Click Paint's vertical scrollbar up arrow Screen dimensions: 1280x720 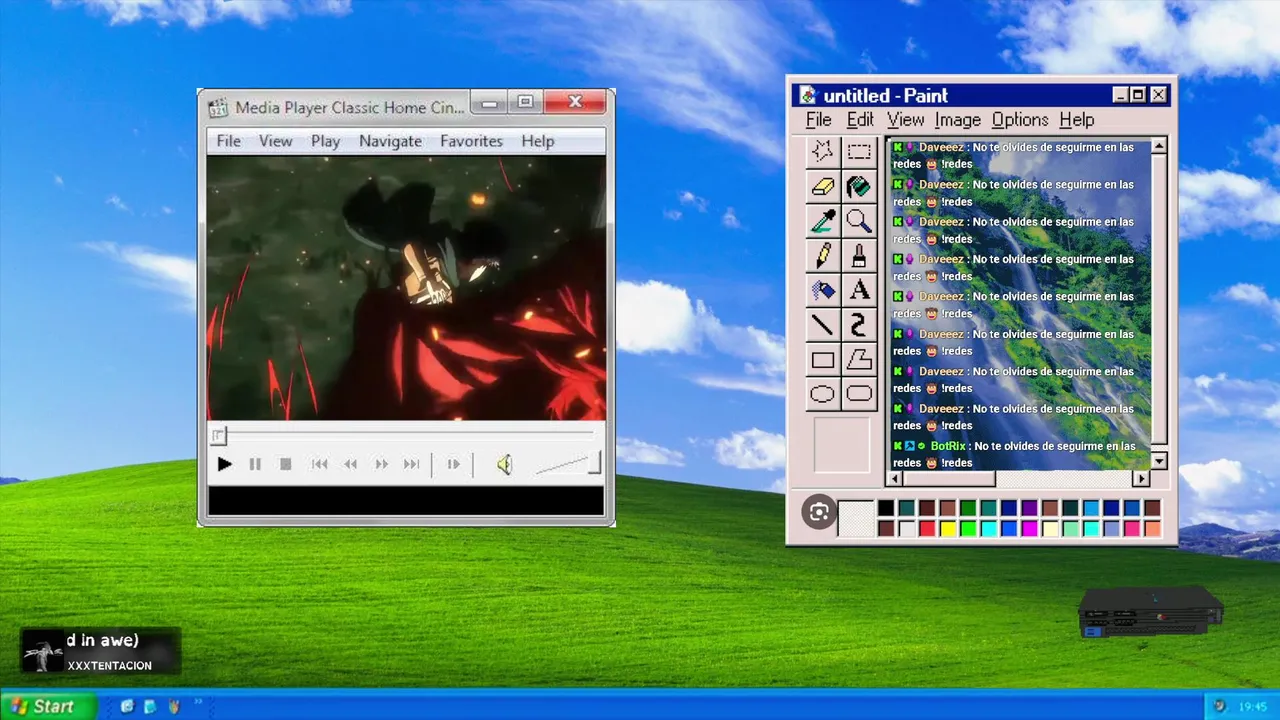(1158, 147)
